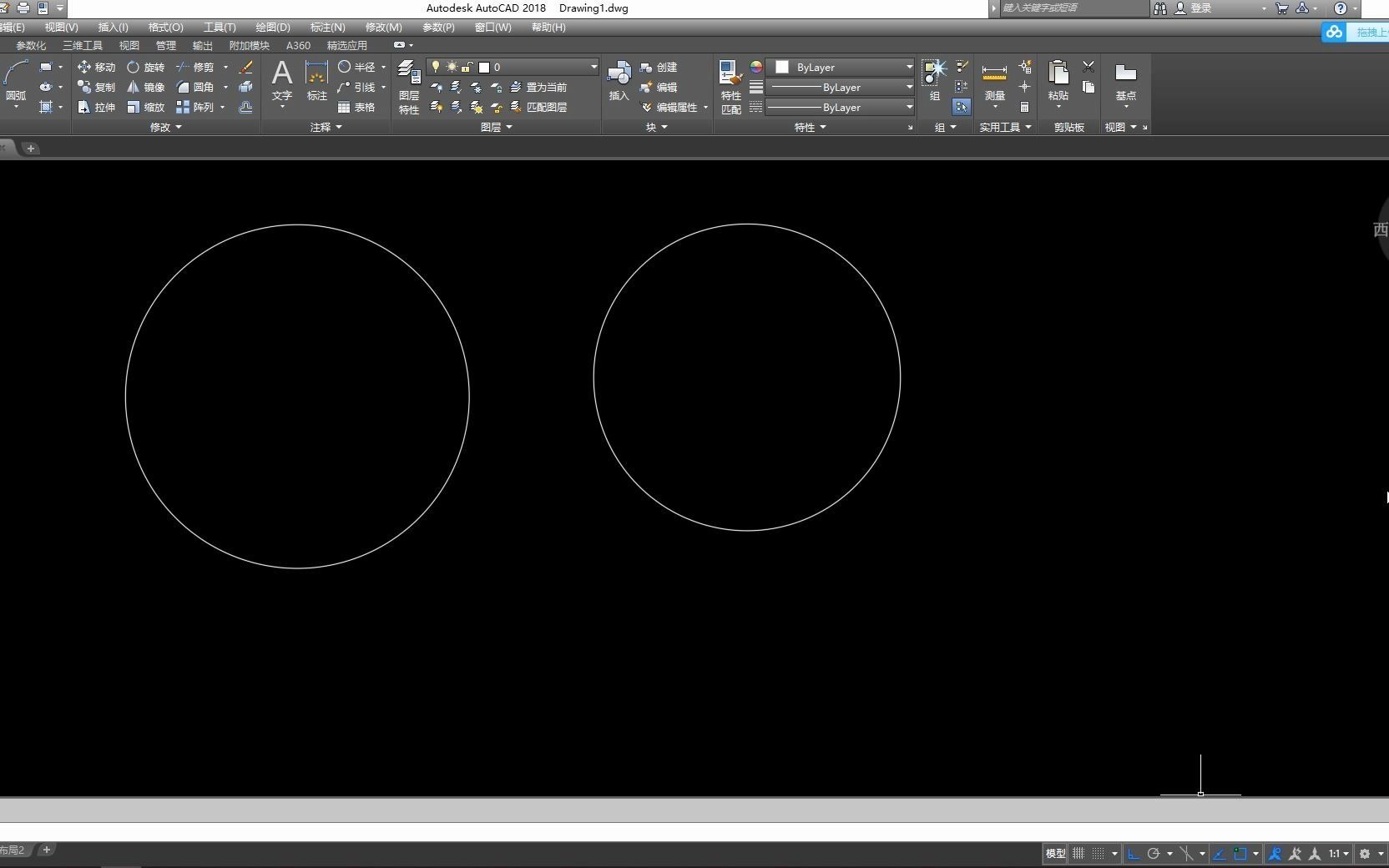
Task: Click the 引线 (Leader) tool
Action: tap(356, 87)
